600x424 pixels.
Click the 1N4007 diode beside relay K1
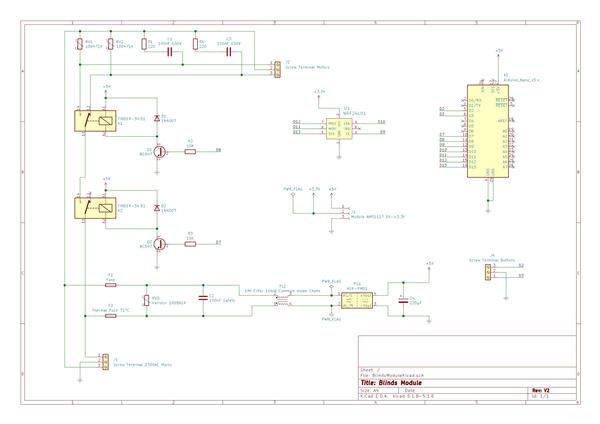pyautogui.click(x=155, y=120)
